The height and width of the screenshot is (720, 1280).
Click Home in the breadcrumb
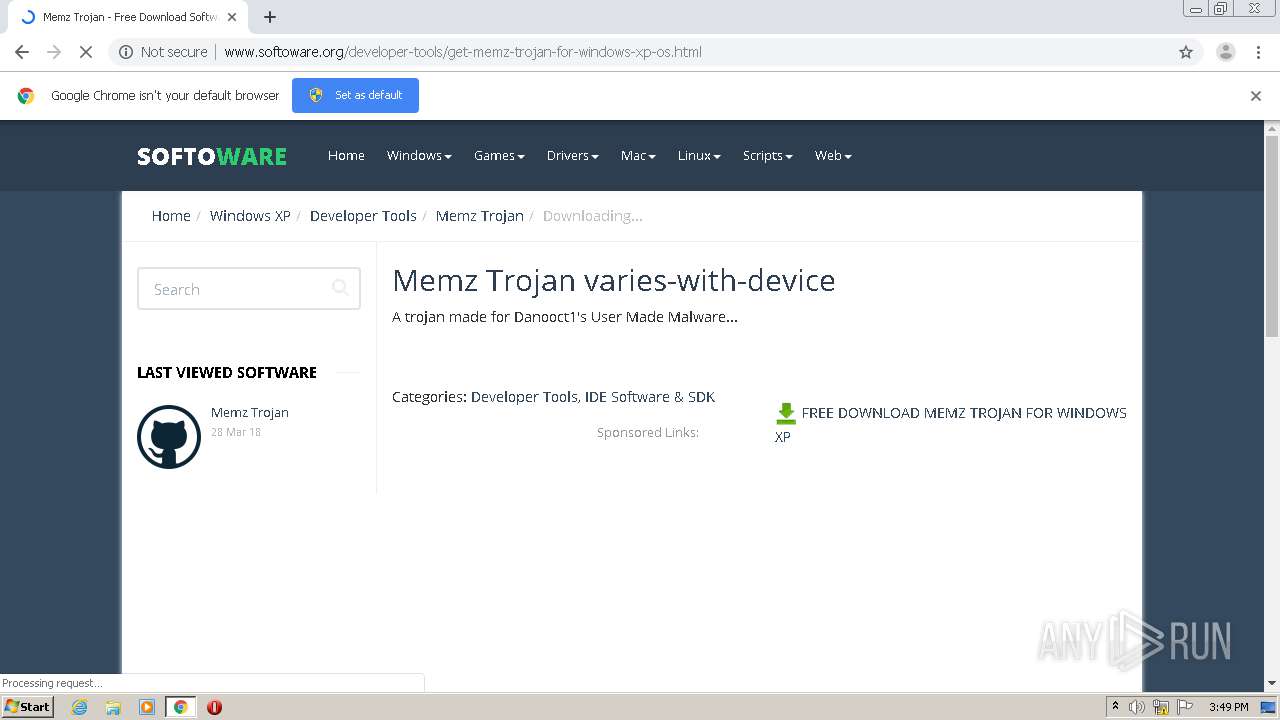(171, 216)
